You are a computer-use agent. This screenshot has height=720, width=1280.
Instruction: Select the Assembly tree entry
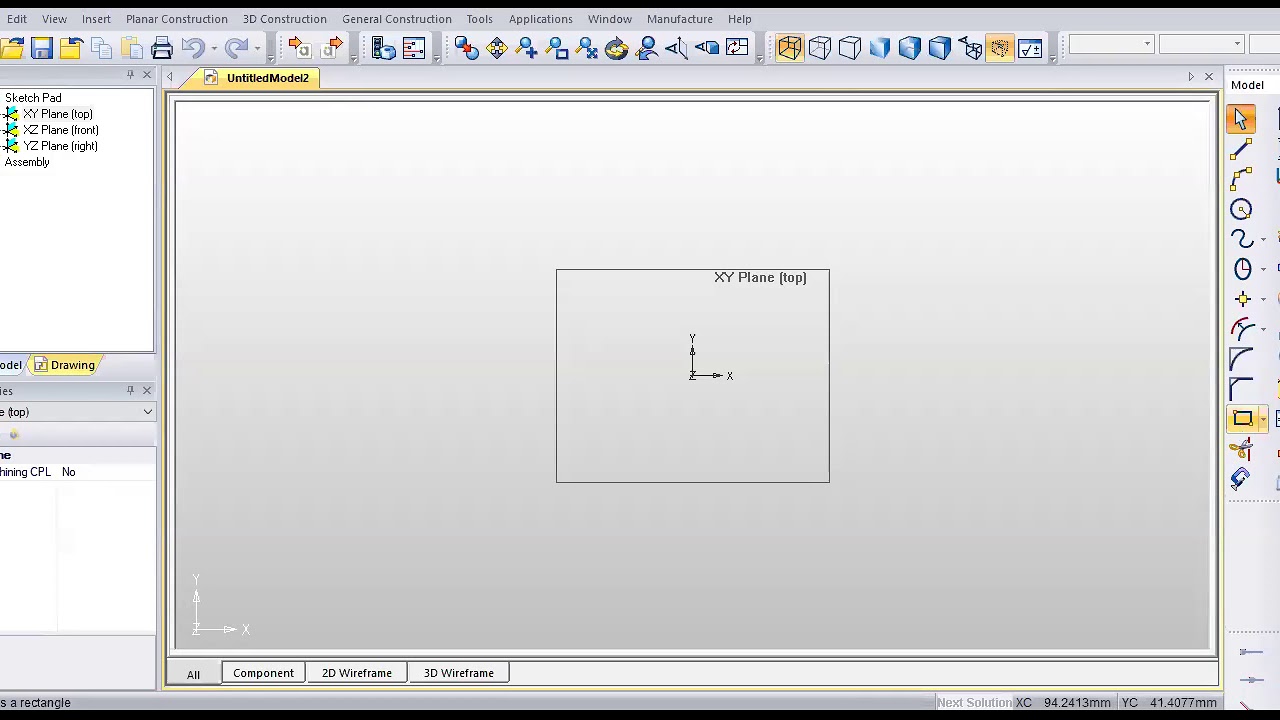(x=27, y=162)
